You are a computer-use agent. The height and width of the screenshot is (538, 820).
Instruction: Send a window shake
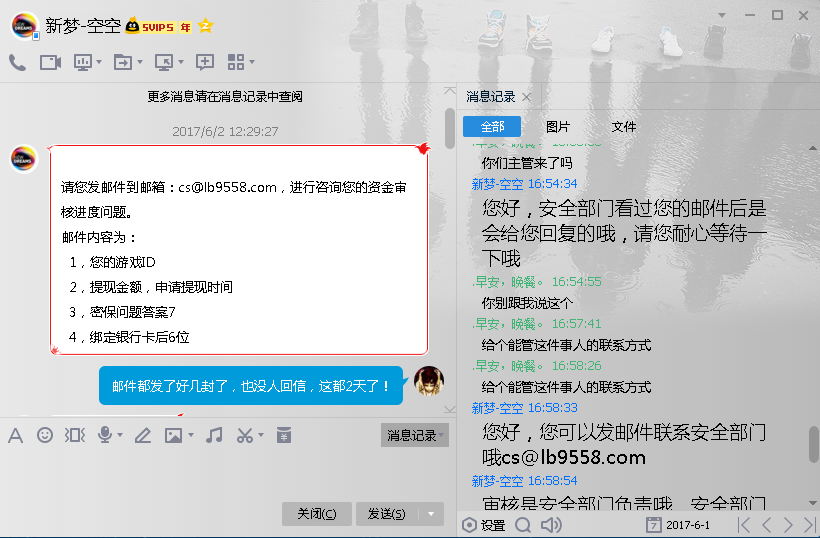(x=75, y=435)
